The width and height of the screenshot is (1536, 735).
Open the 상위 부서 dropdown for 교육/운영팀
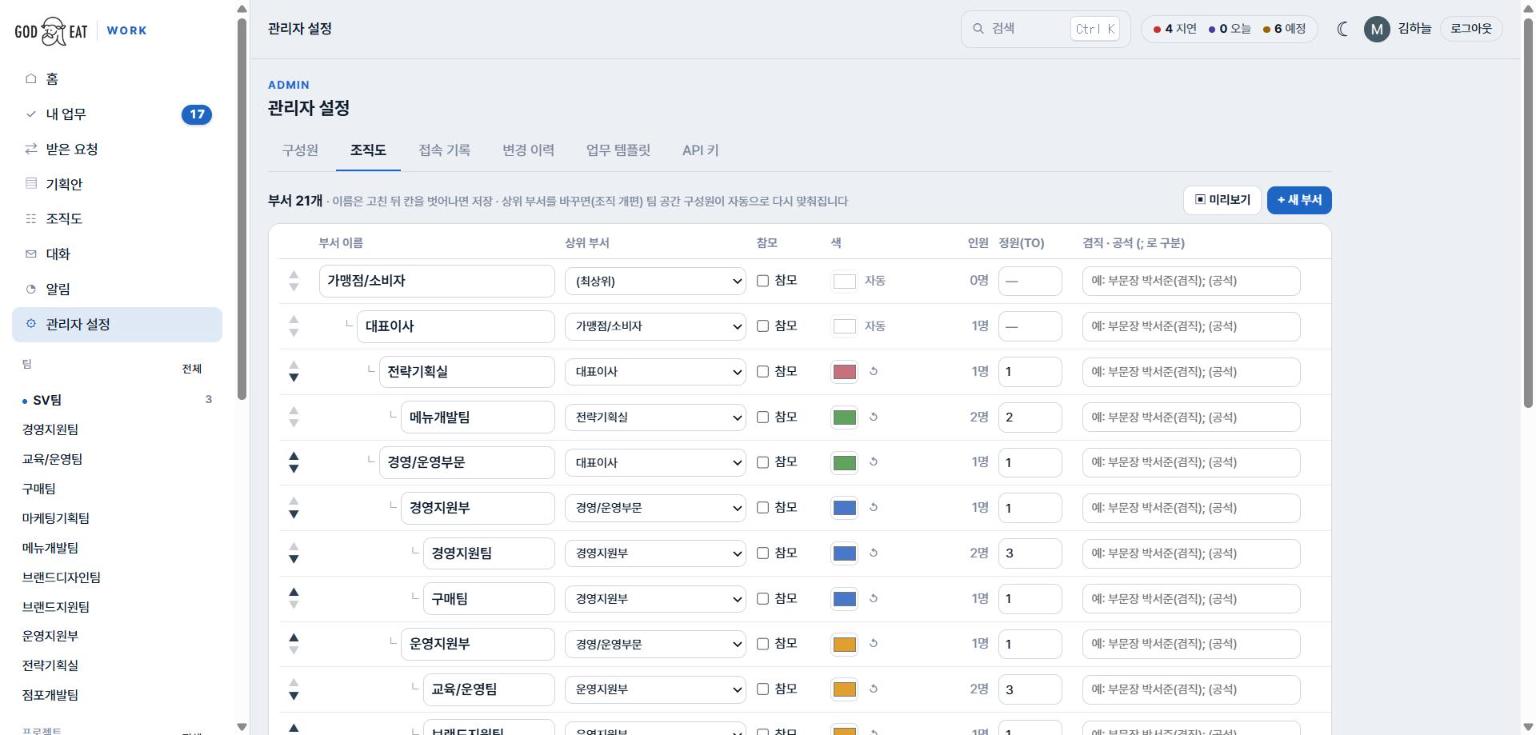point(655,689)
